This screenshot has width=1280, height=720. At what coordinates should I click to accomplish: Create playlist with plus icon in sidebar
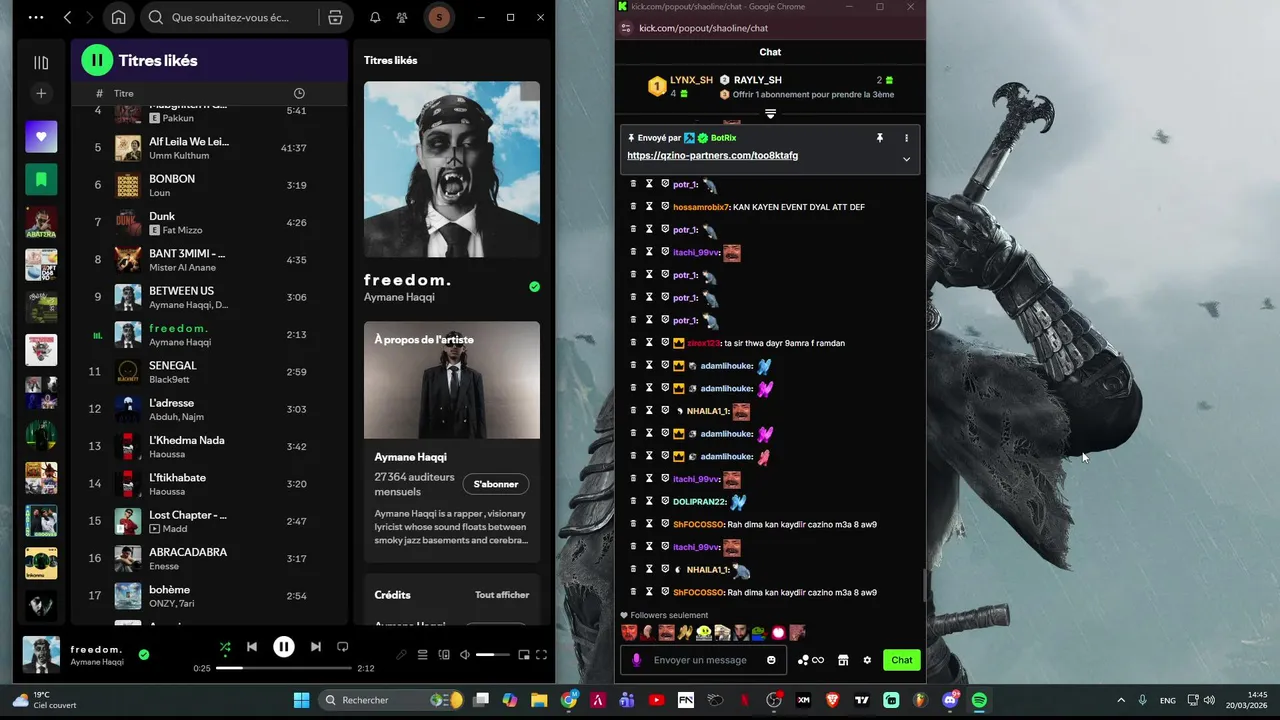click(x=41, y=93)
